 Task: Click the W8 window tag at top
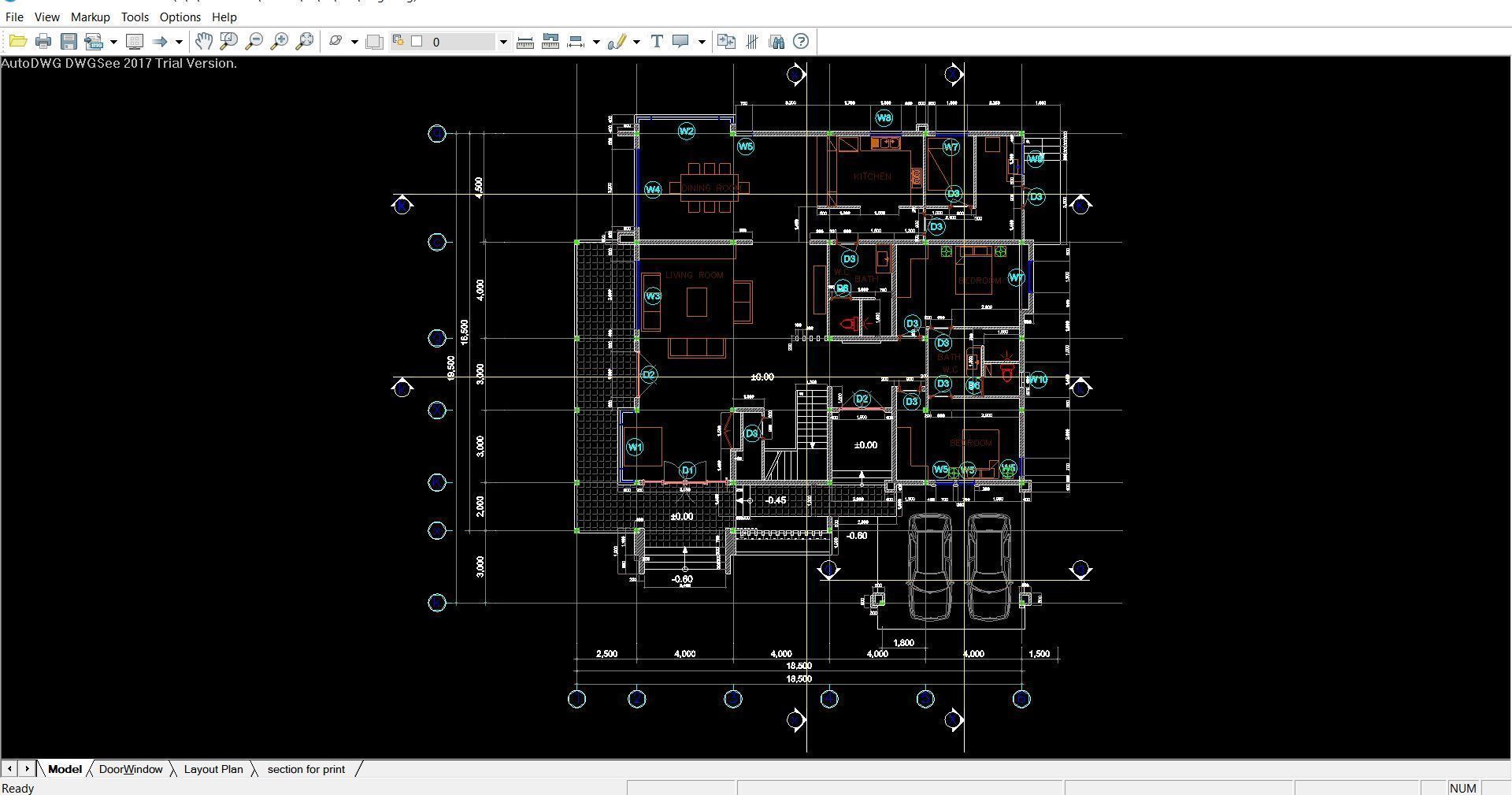(884, 118)
